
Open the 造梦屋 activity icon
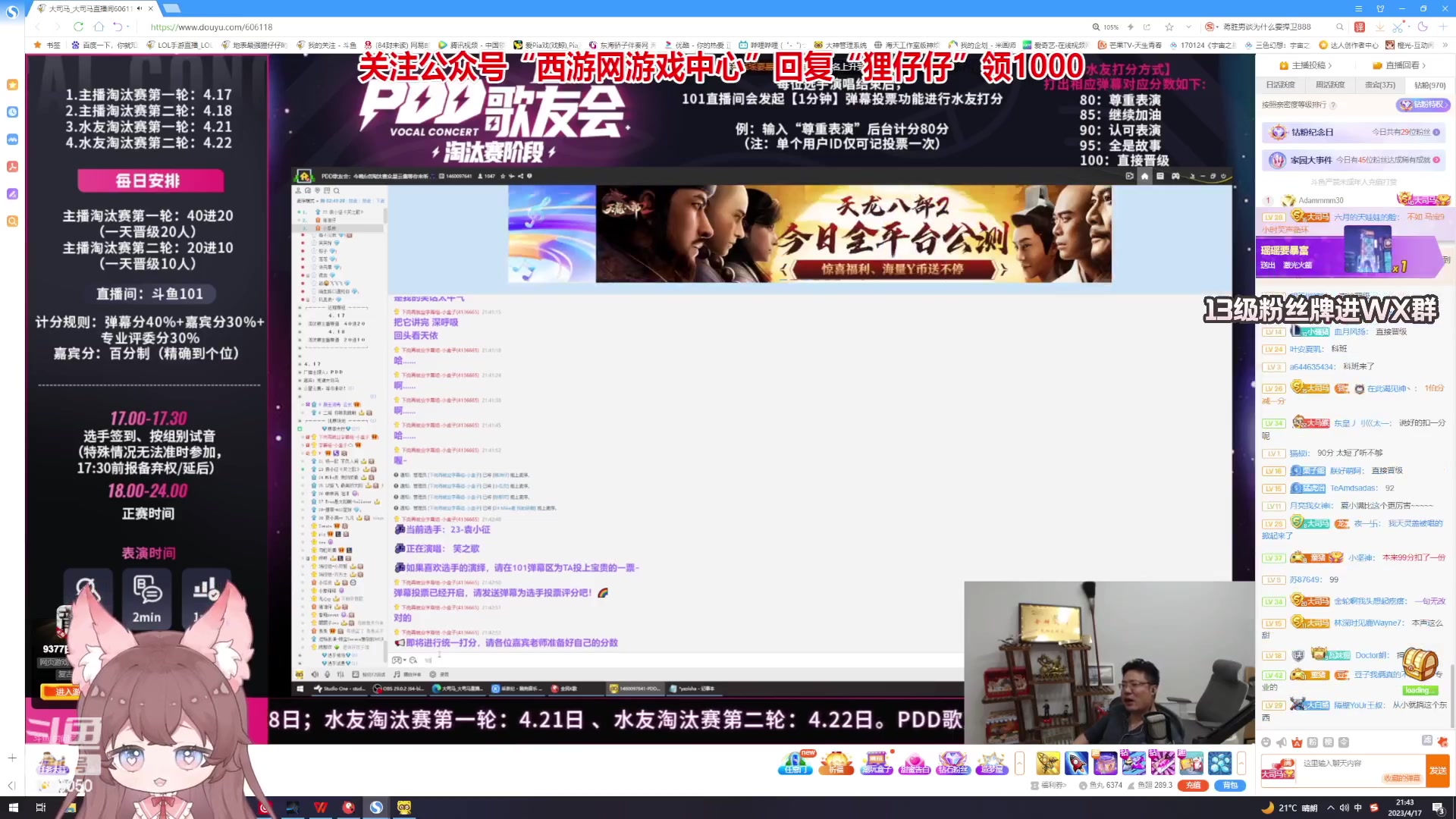[x=991, y=762]
